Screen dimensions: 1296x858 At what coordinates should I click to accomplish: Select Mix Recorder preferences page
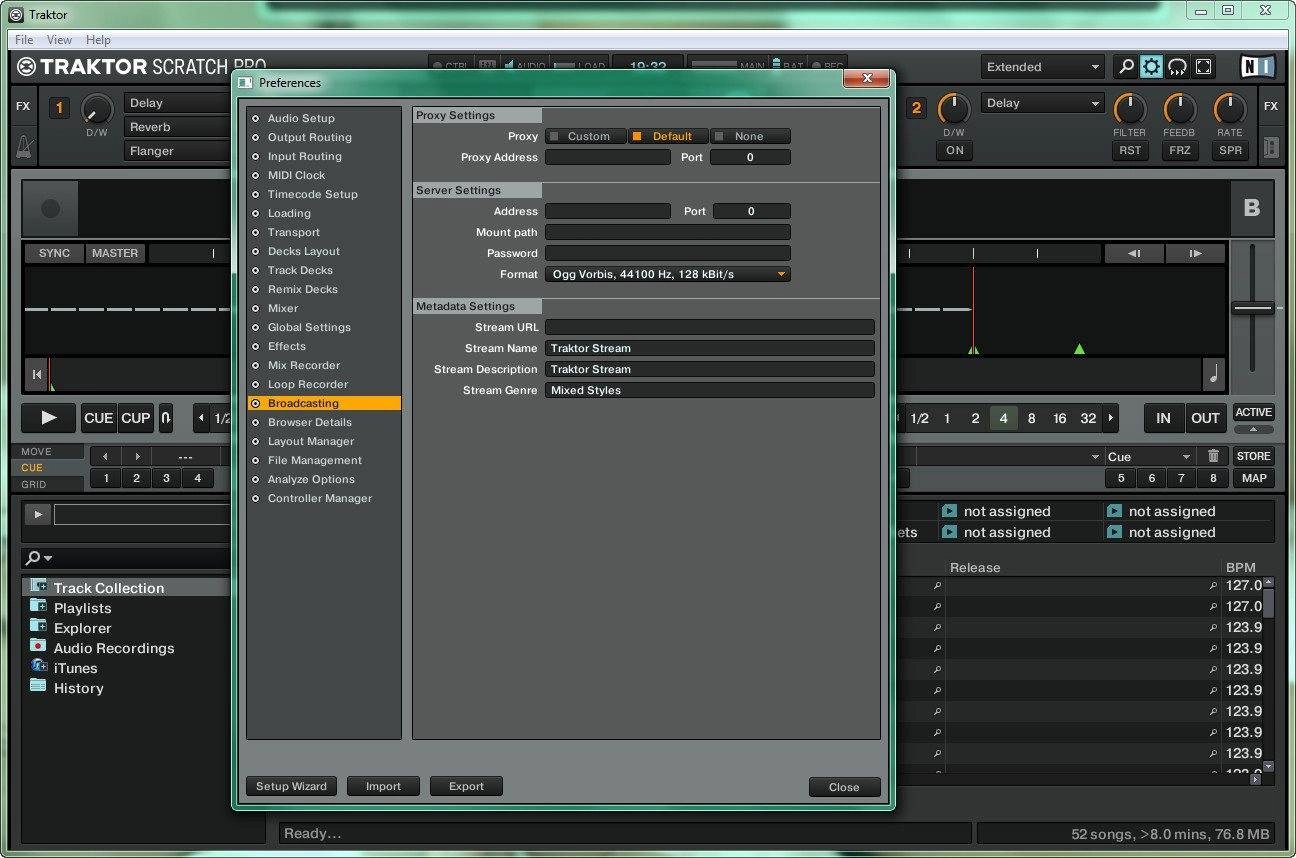click(x=324, y=365)
